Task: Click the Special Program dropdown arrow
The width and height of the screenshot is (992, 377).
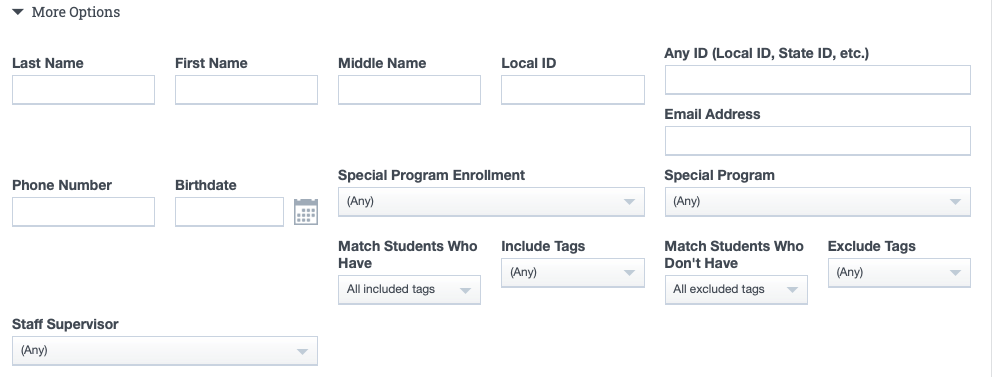Action: [x=955, y=202]
